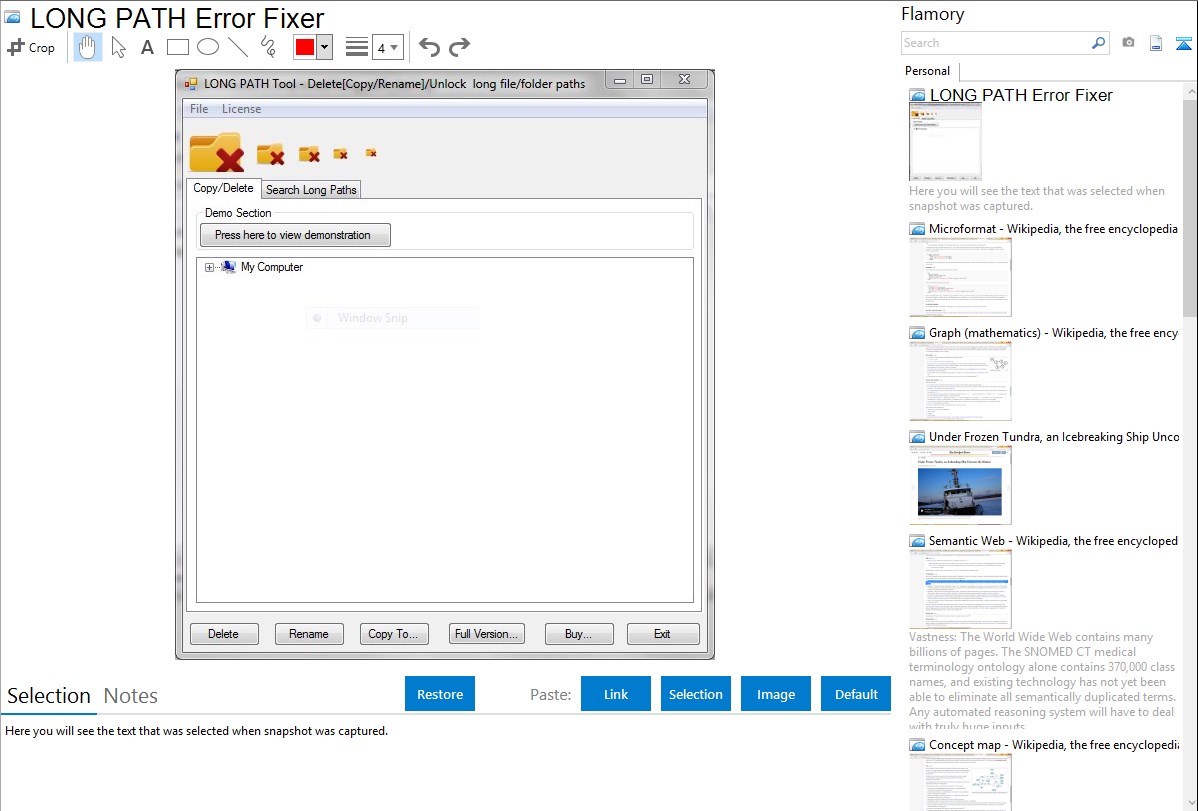Select the hand pan tool

(x=87, y=47)
